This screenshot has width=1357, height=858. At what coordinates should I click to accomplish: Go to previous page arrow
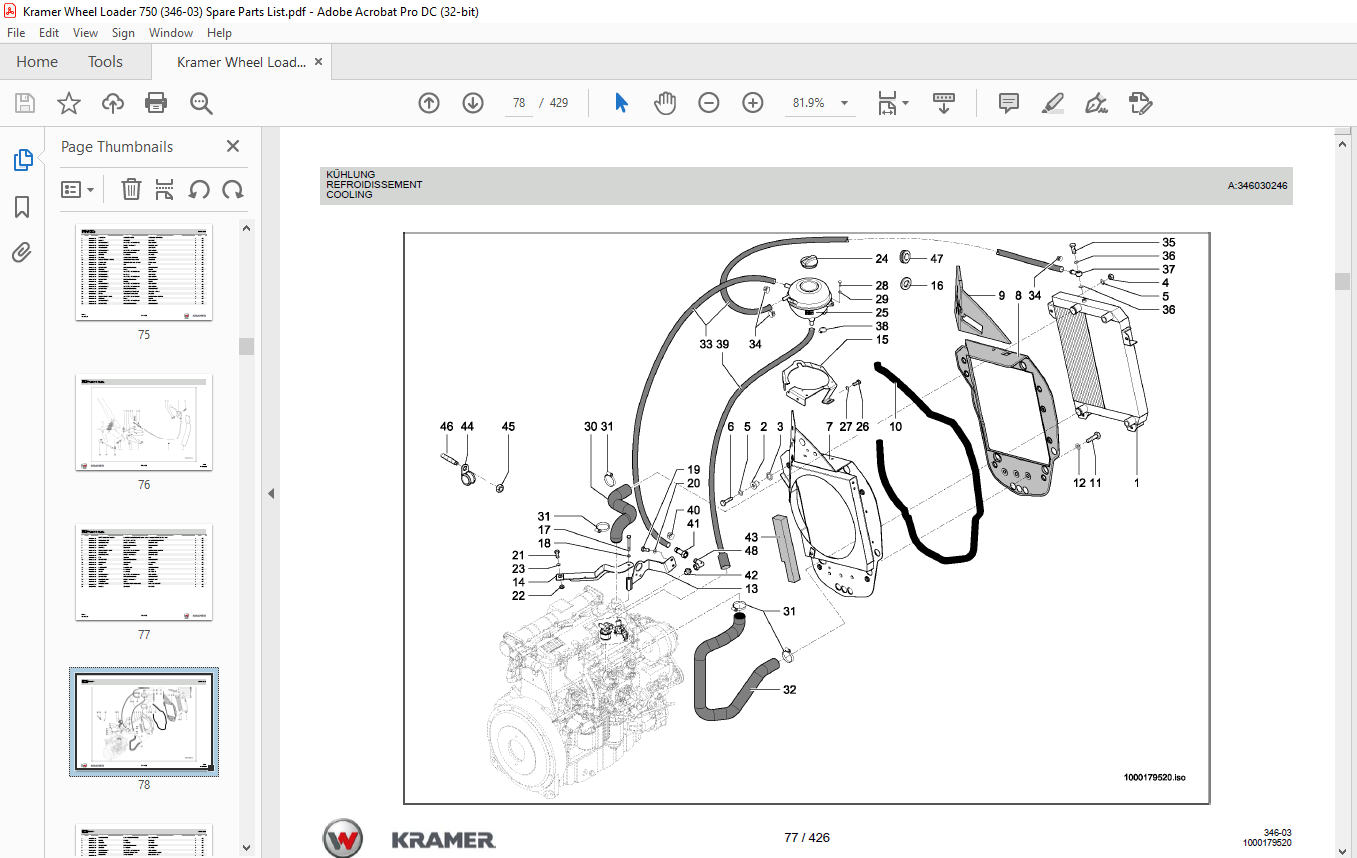coord(429,103)
